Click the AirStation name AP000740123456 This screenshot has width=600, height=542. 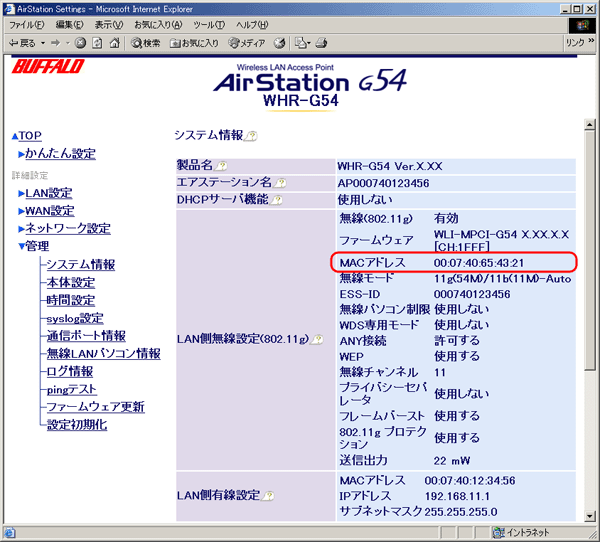[x=383, y=183]
